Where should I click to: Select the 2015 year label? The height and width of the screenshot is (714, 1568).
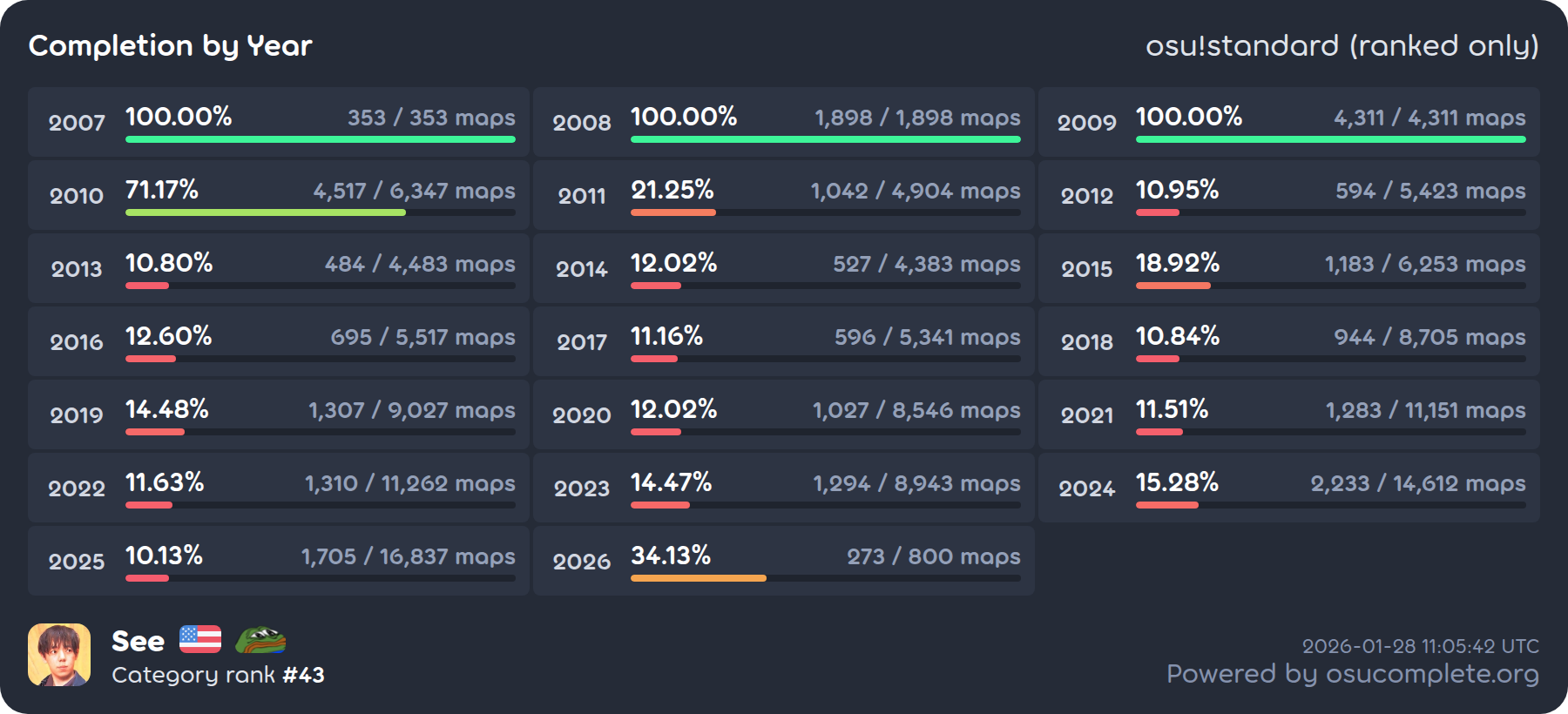point(1086,269)
